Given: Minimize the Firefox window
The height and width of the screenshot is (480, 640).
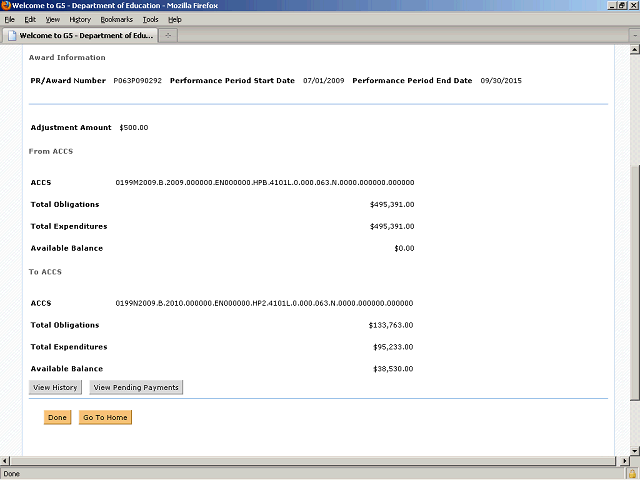Looking at the screenshot, I should [x=612, y=5].
